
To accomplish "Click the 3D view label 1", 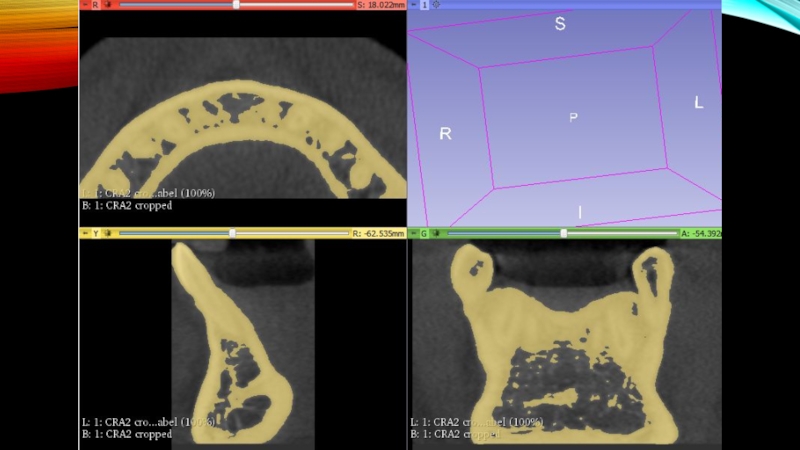I will tap(424, 5).
